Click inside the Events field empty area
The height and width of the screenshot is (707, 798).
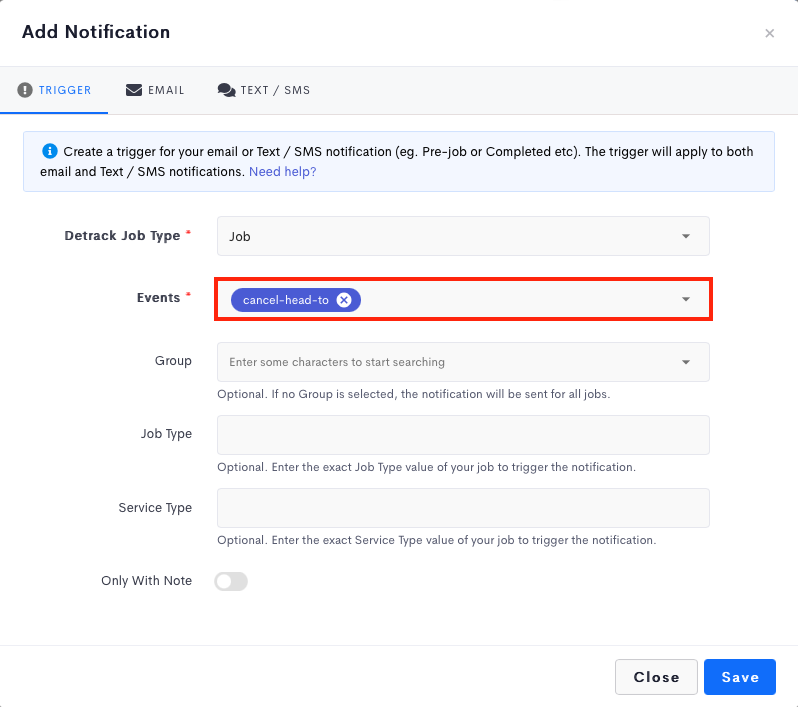514,299
